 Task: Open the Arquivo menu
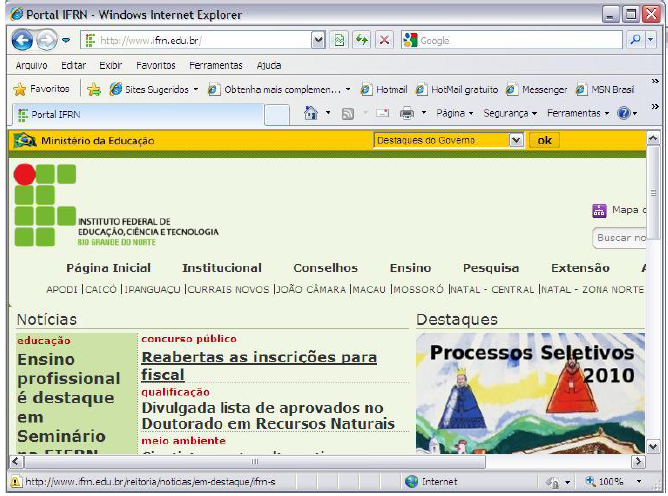[x=32, y=66]
